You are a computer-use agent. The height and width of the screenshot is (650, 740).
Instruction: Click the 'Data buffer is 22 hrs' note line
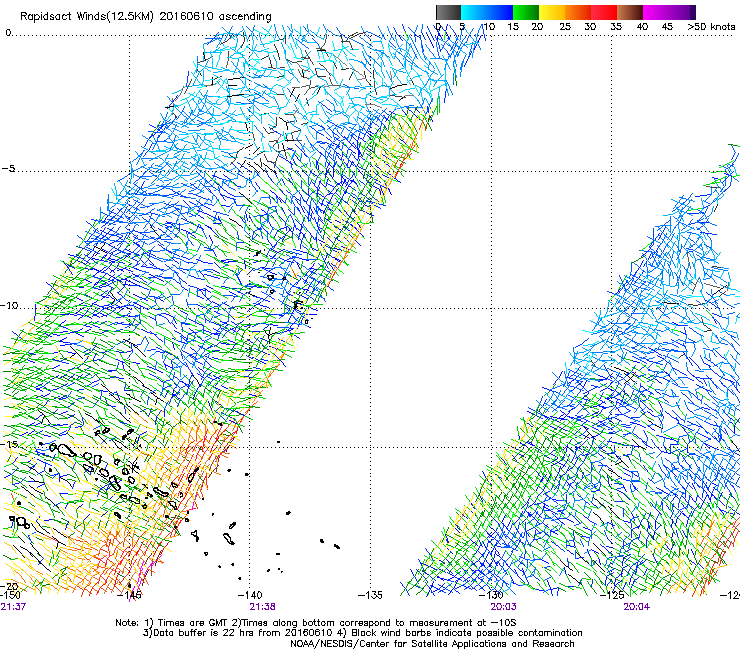coord(362,633)
